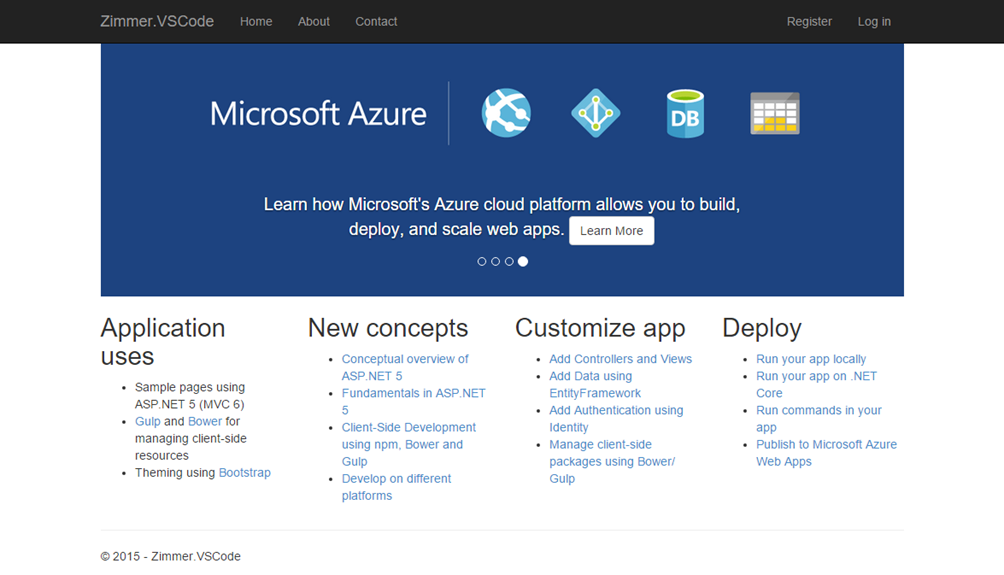1004x575 pixels.
Task: Open Run your app on .NET Core
Action: tap(816, 385)
